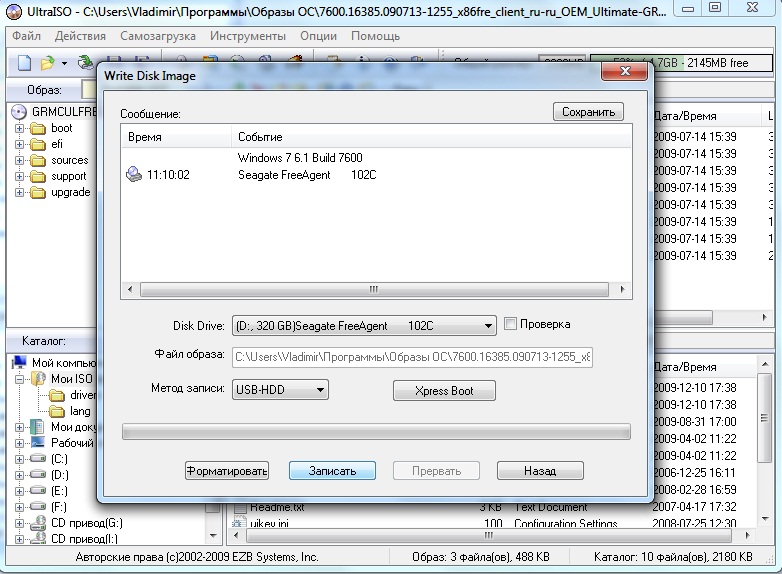Click the (D:) drive icon
782x574 pixels.
pyautogui.click(x=38, y=474)
